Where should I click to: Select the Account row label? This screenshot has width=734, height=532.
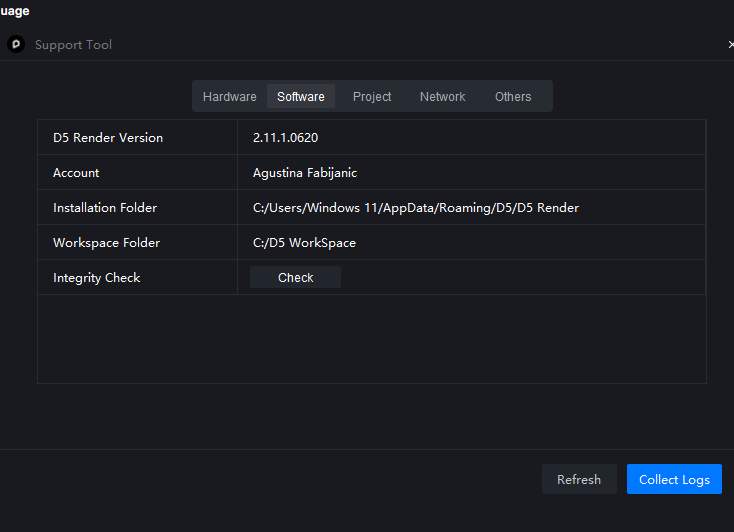[76, 173]
